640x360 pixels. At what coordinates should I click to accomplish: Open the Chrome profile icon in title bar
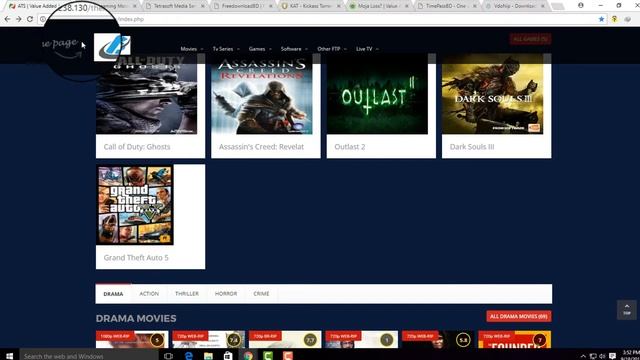click(581, 5)
